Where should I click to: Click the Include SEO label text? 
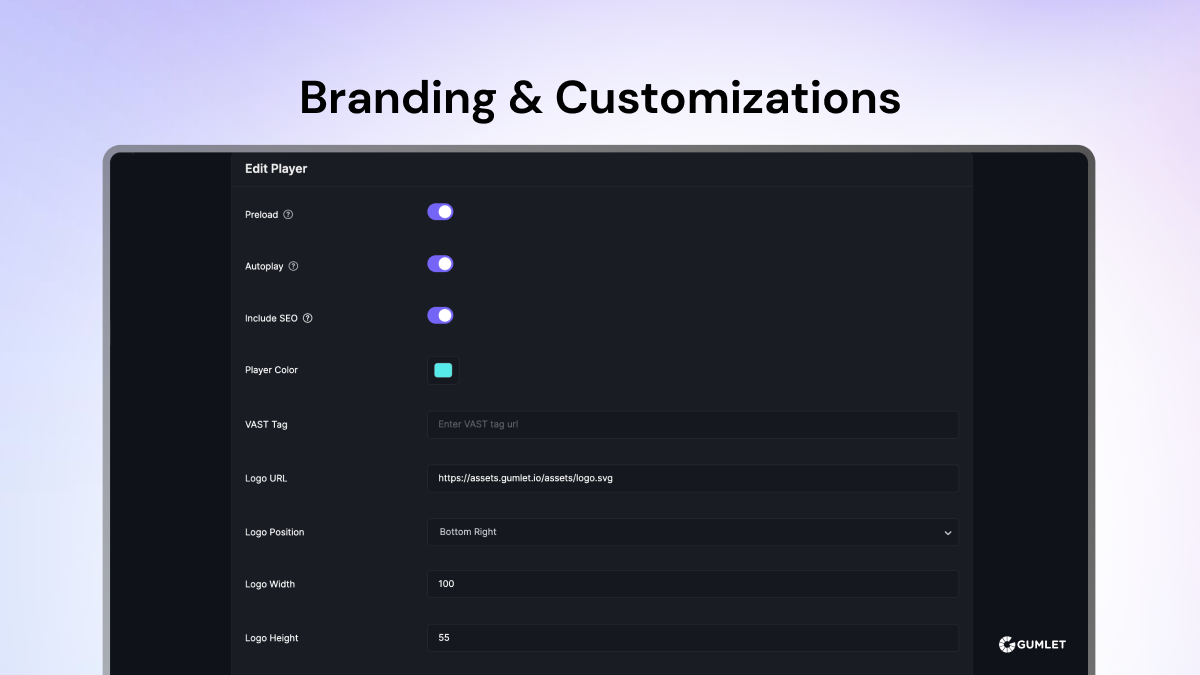click(x=272, y=318)
